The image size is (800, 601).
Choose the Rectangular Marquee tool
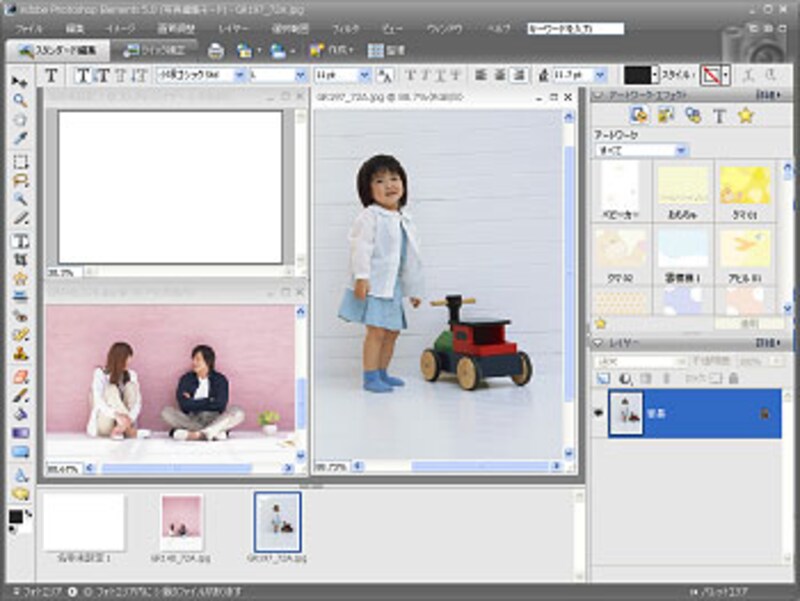[19, 162]
